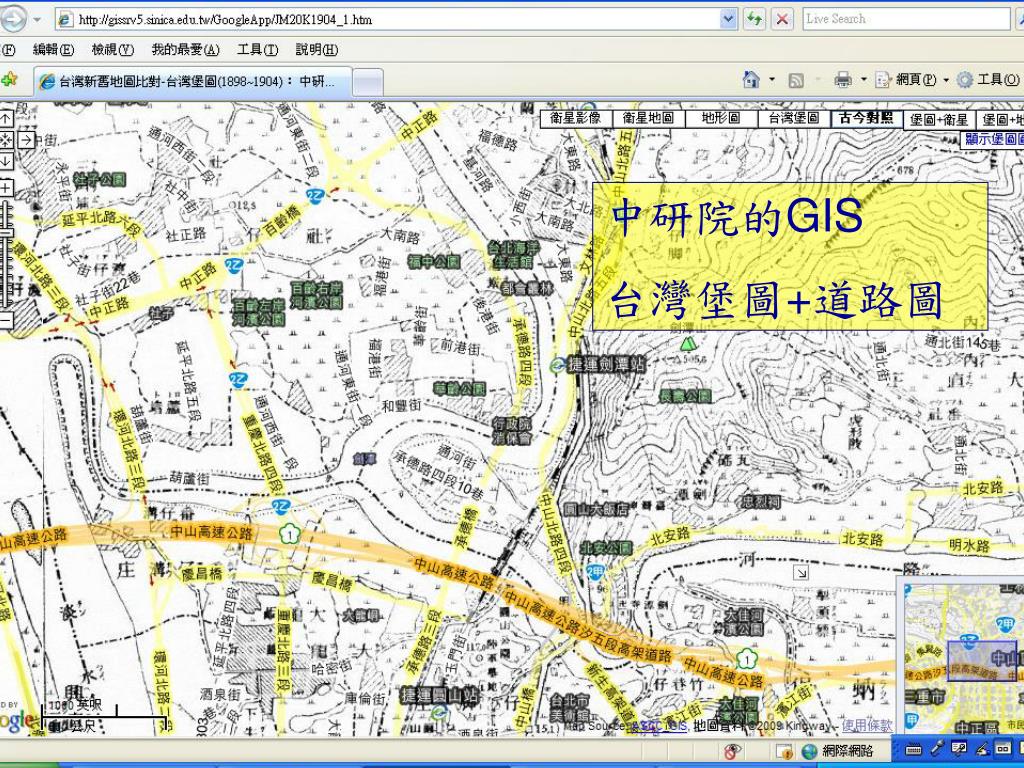The height and width of the screenshot is (768, 1024).
Task: Open the ASCC GIS map source link
Action: coord(660,725)
